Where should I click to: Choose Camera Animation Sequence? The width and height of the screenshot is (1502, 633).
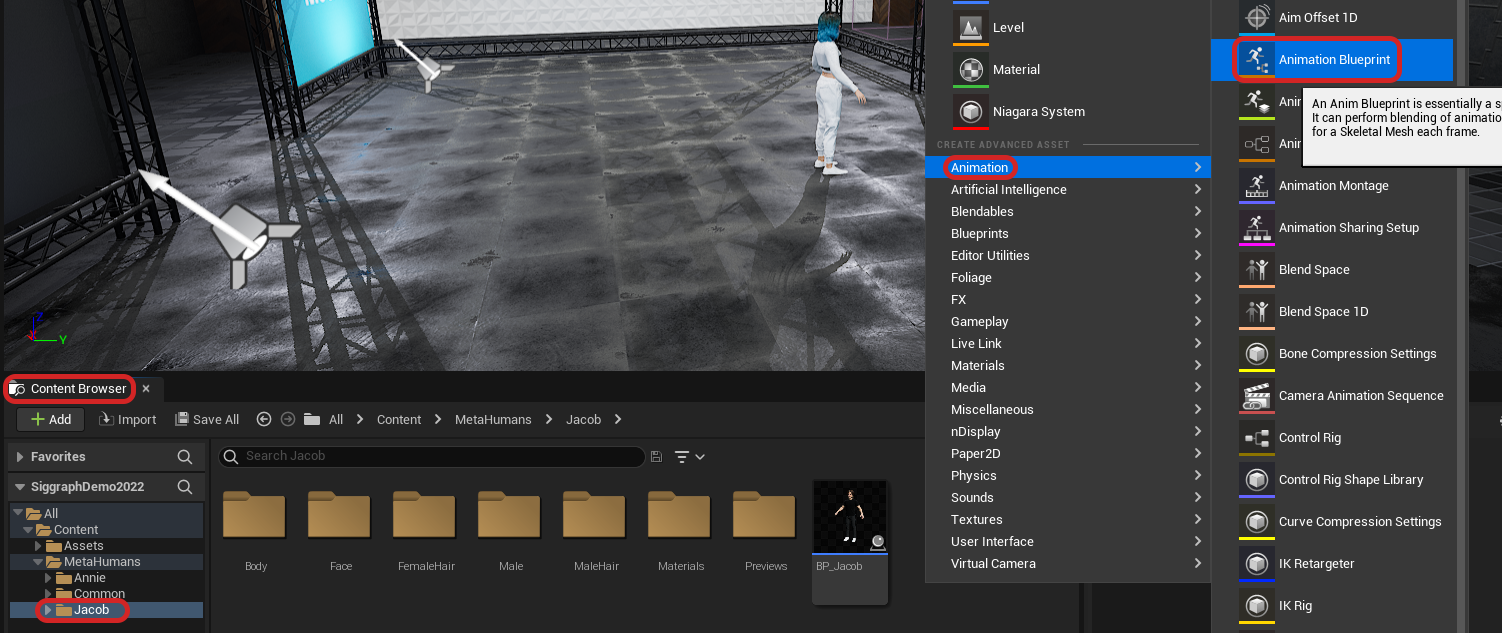1360,396
